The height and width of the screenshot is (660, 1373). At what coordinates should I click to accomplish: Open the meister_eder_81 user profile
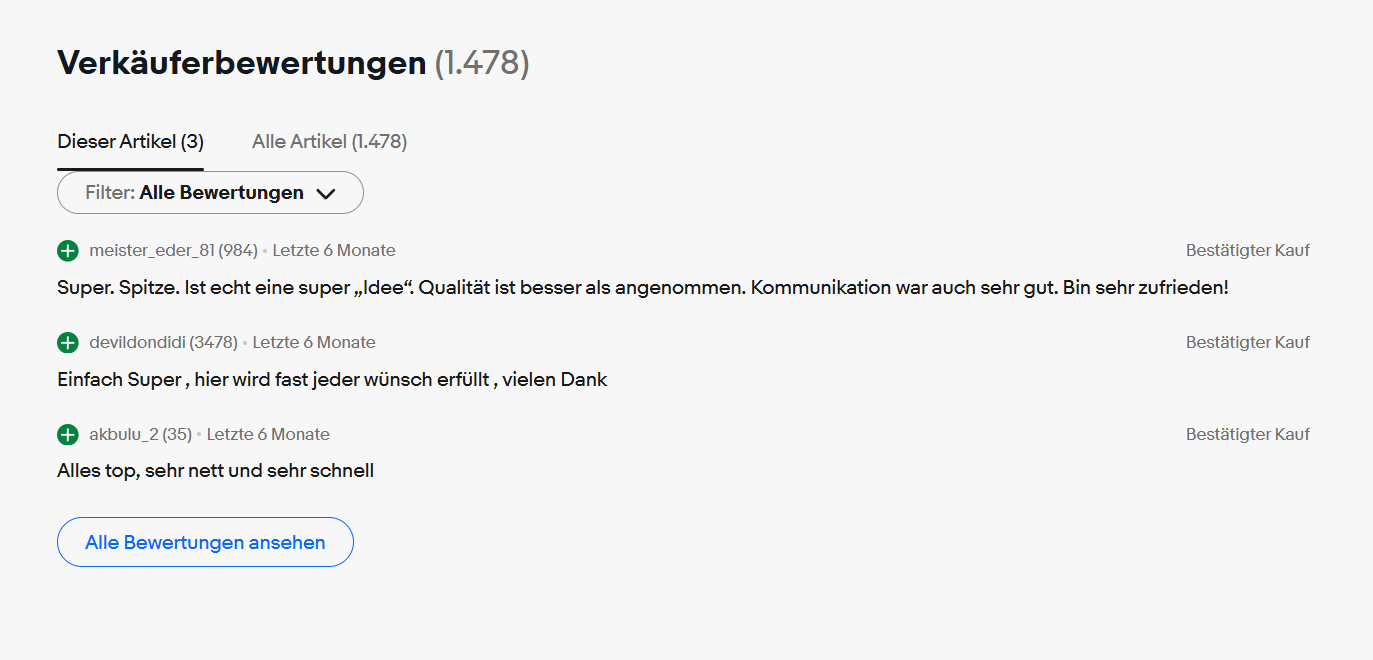[152, 250]
